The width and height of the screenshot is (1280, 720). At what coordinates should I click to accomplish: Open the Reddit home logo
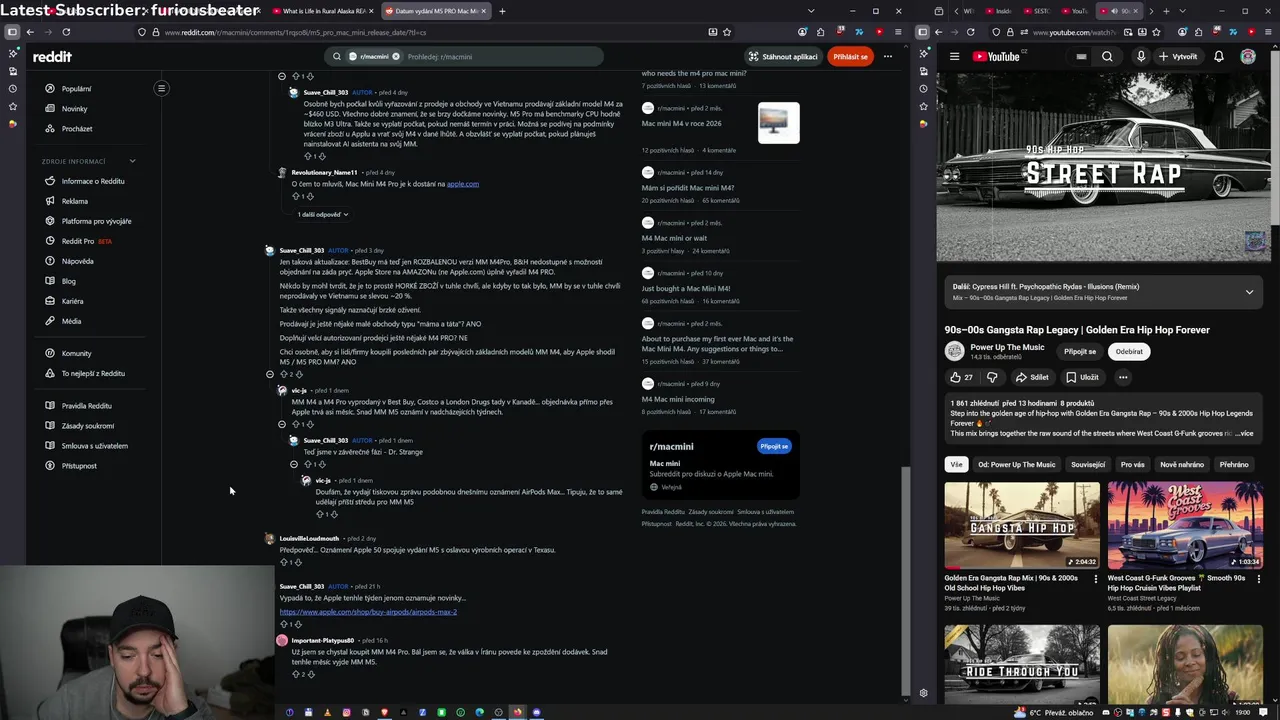pyautogui.click(x=52, y=57)
